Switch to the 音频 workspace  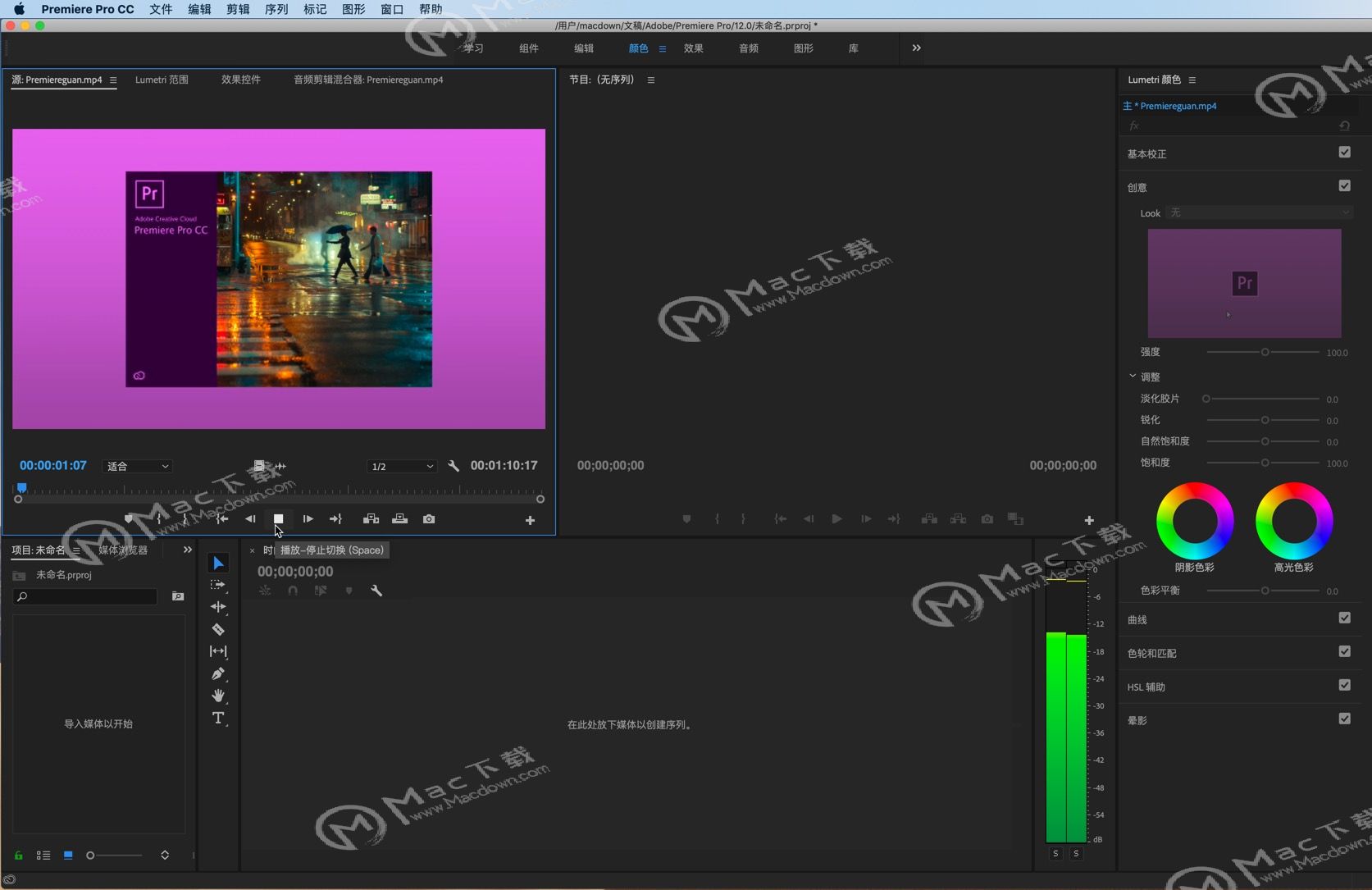(x=749, y=48)
